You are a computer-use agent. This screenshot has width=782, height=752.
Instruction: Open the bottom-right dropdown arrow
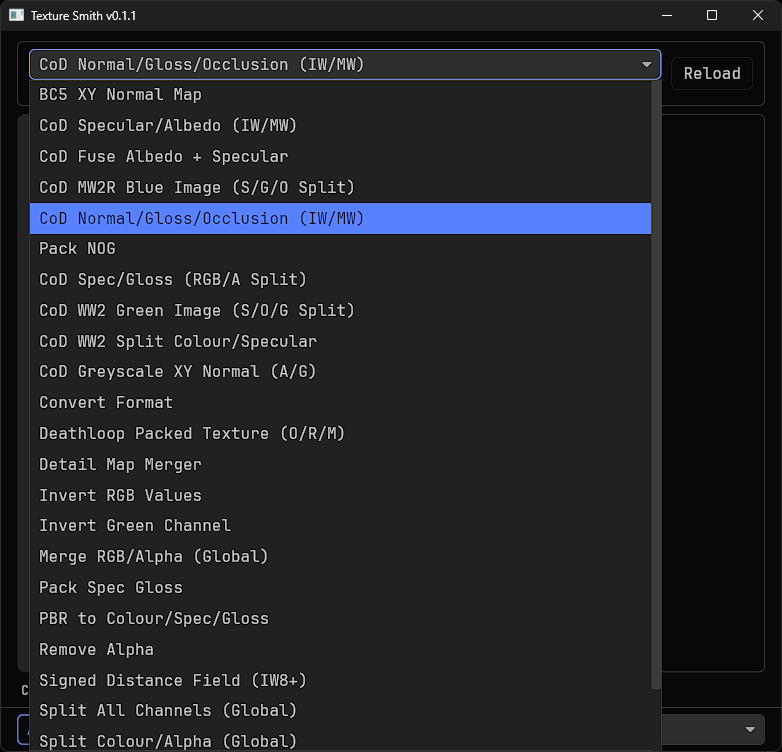tap(750, 730)
